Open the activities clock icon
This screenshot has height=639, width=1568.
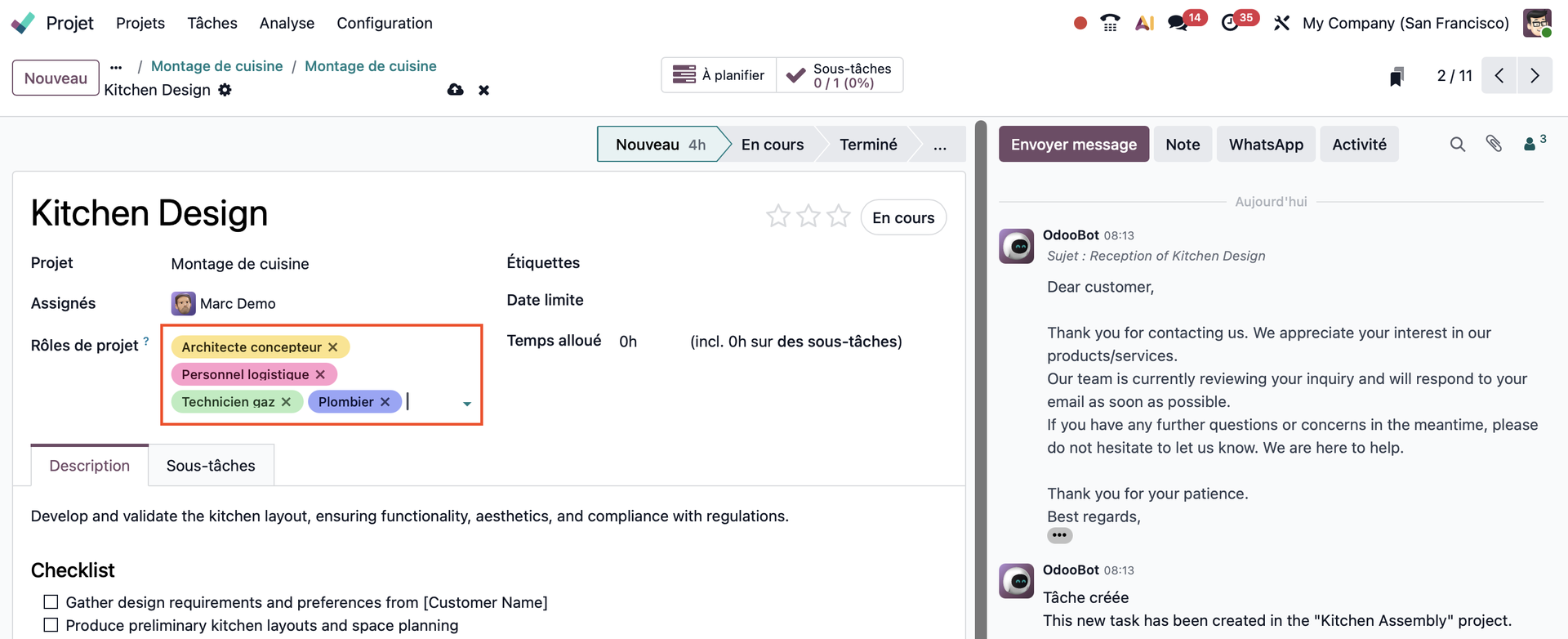(1231, 23)
